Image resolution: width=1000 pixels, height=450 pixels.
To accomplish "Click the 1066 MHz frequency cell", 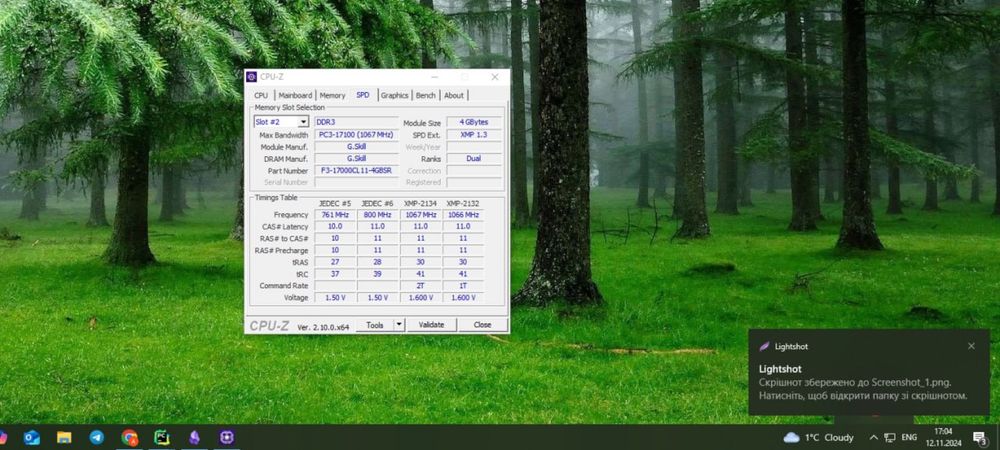I will [x=463, y=215].
